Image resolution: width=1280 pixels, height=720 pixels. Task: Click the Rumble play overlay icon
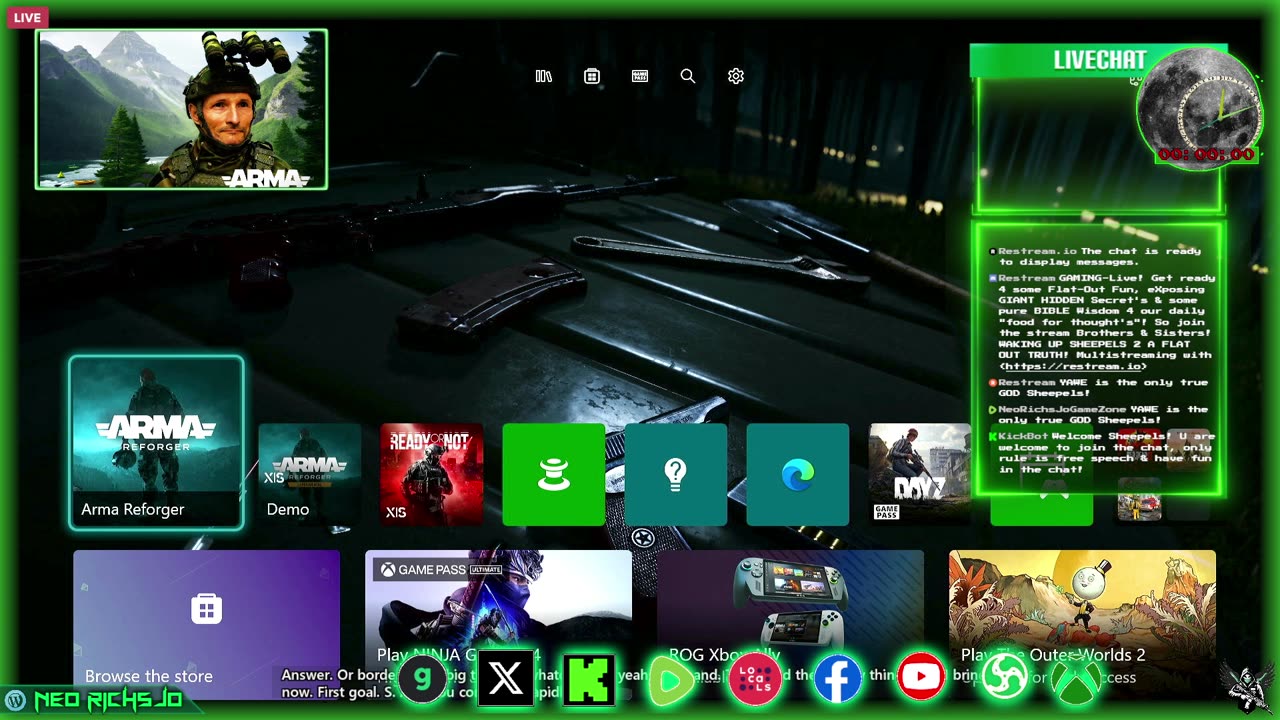[671, 681]
